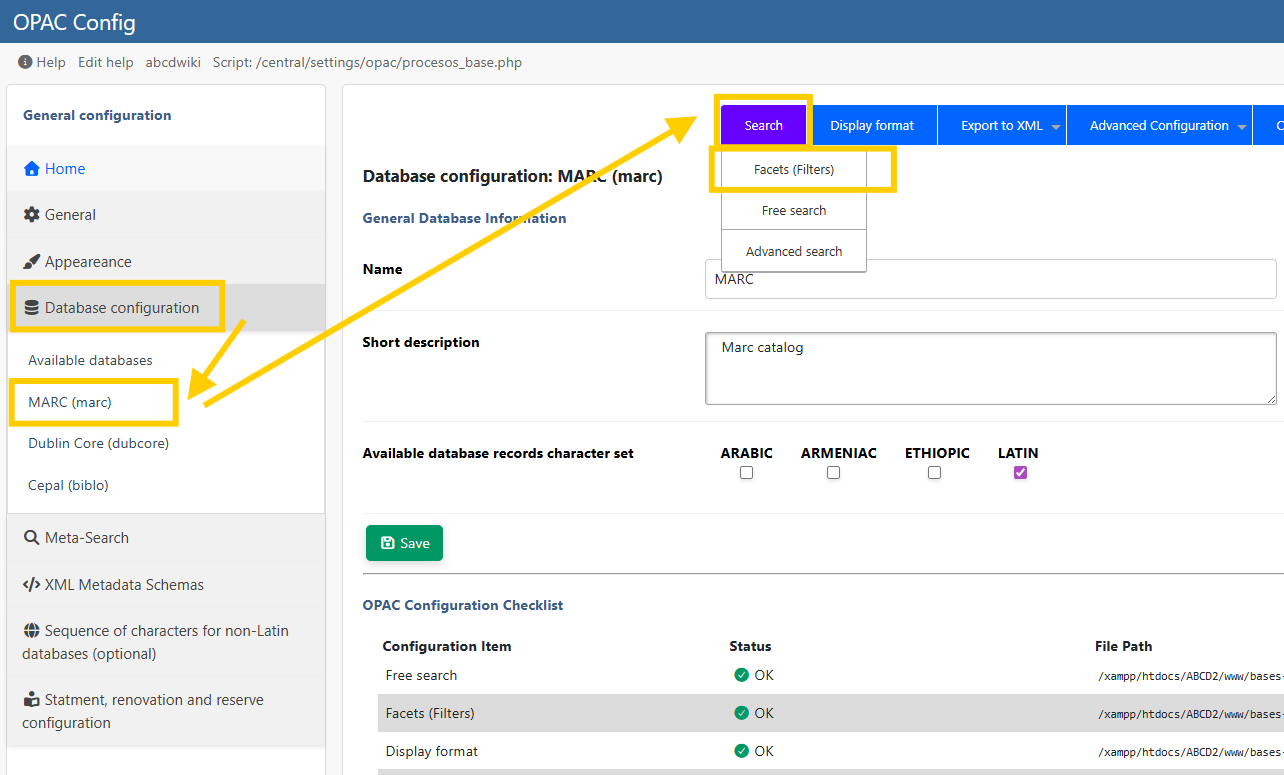Tick the ETHIOPIC character set checkbox
This screenshot has width=1284, height=775.
pos(934,473)
